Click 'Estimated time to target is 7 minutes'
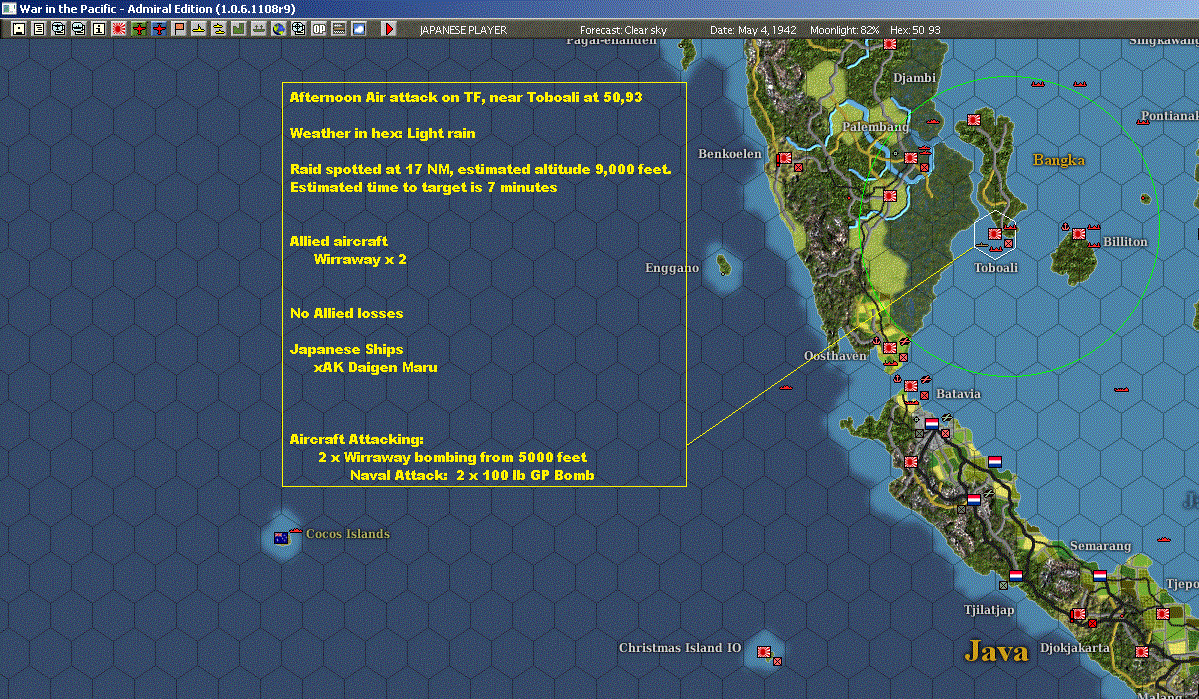 pyautogui.click(x=424, y=187)
